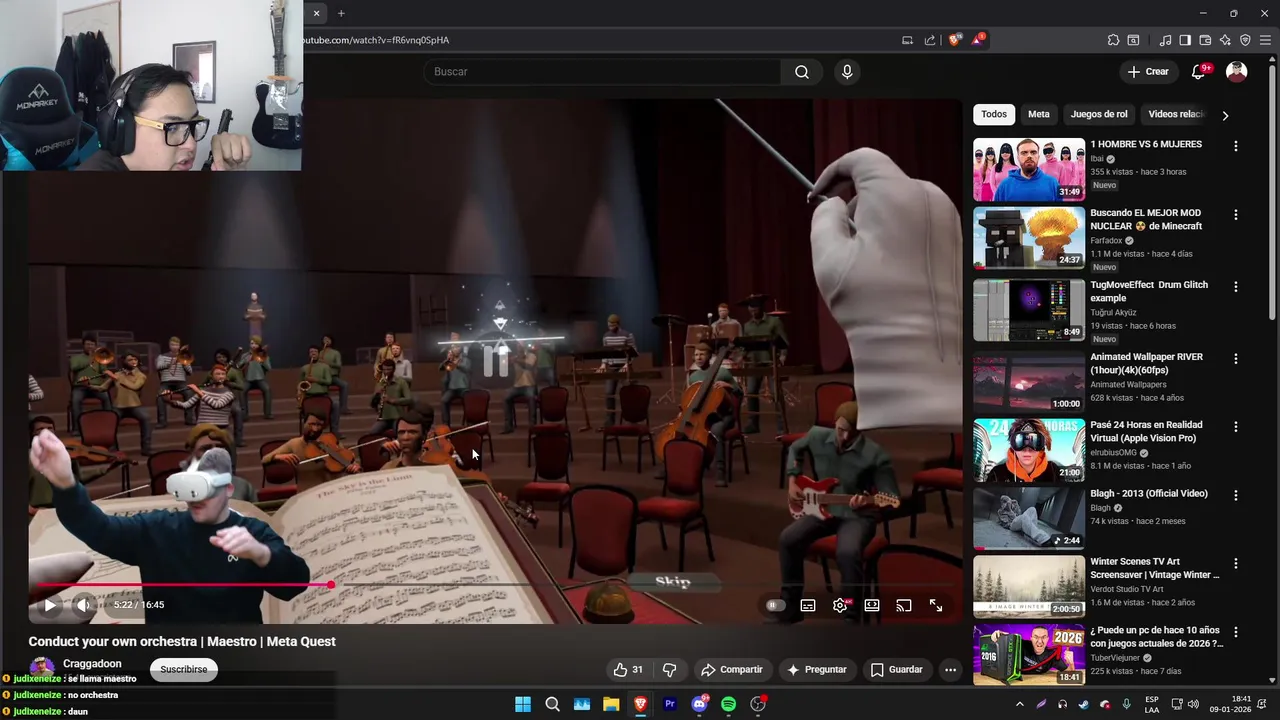1280x720 pixels.
Task: Open the YouTube account avatar menu
Action: point(1237,72)
